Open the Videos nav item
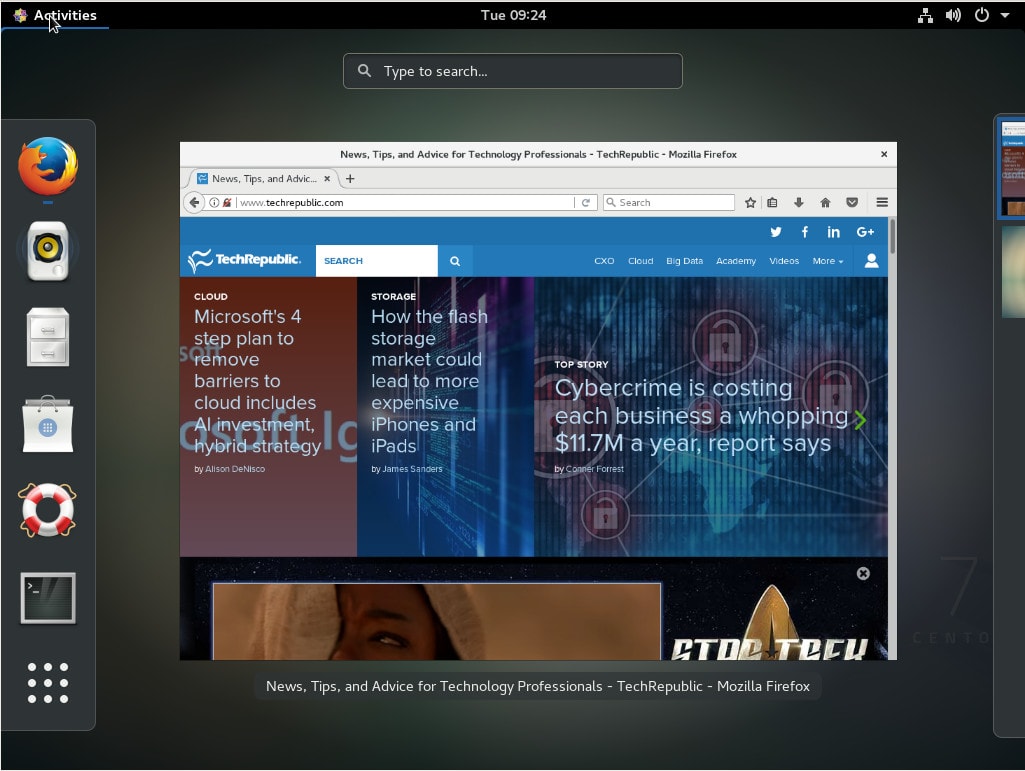 pos(784,261)
